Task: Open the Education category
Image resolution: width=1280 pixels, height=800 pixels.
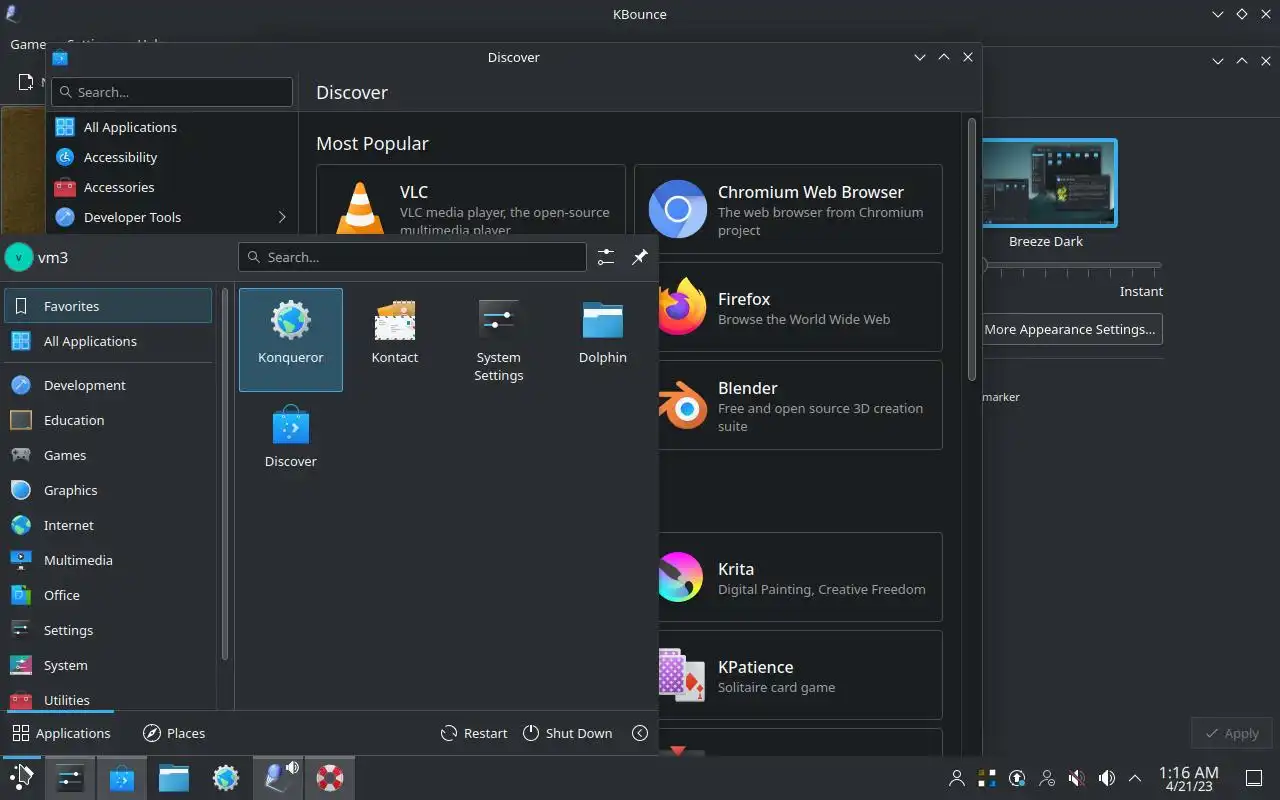Action: pyautogui.click(x=108, y=420)
